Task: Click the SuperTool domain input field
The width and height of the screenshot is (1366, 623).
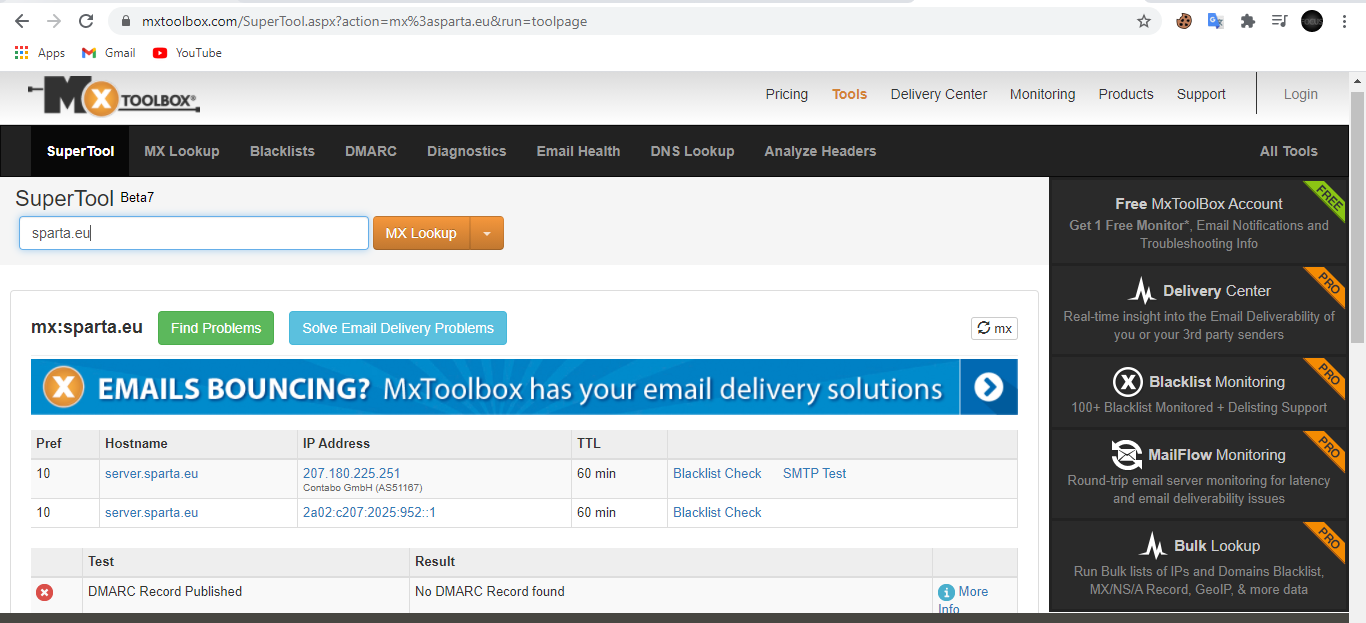Action: [194, 233]
